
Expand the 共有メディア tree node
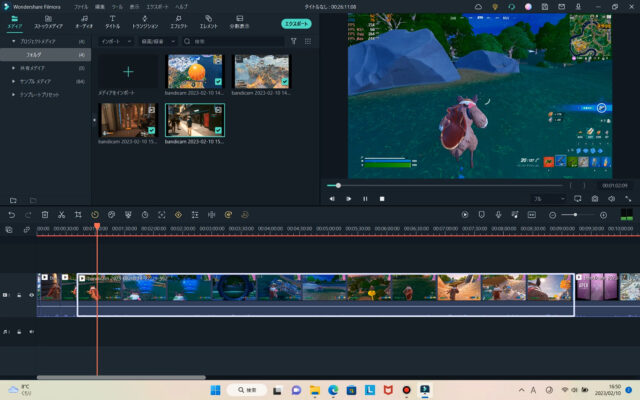13,68
